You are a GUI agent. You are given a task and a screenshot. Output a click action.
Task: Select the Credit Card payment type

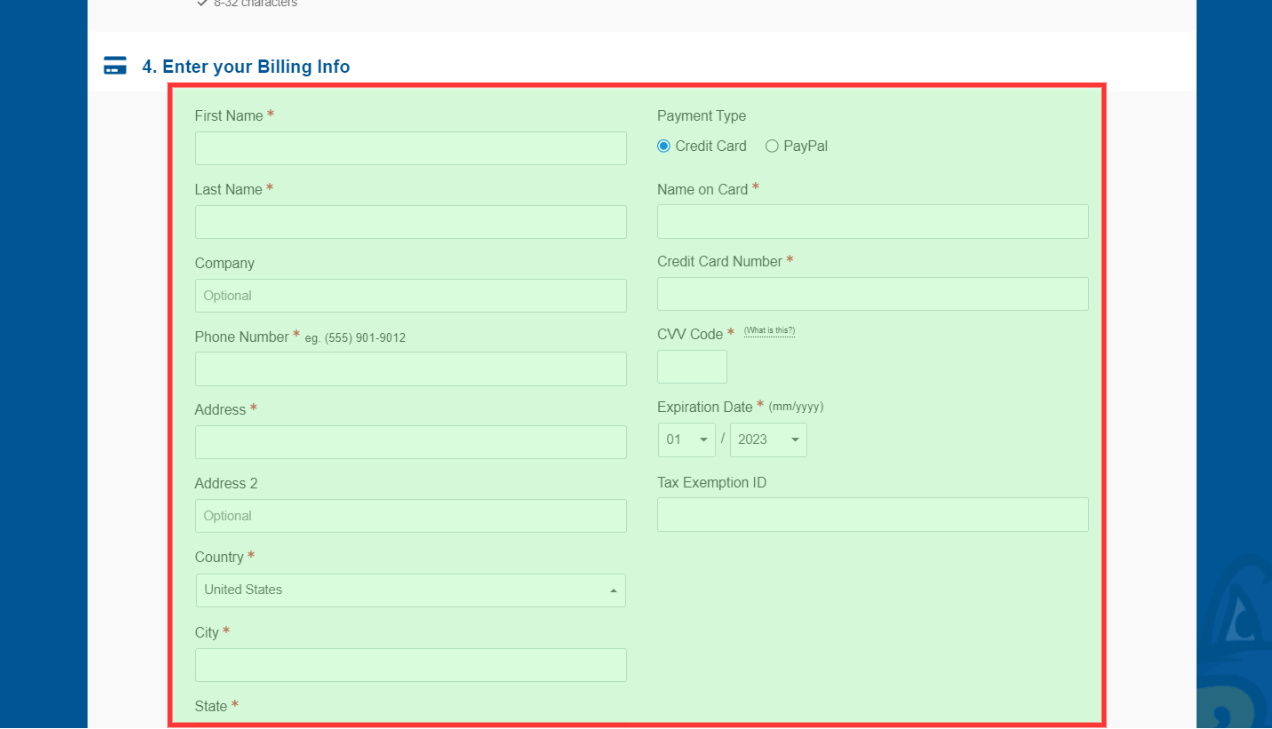(x=664, y=146)
